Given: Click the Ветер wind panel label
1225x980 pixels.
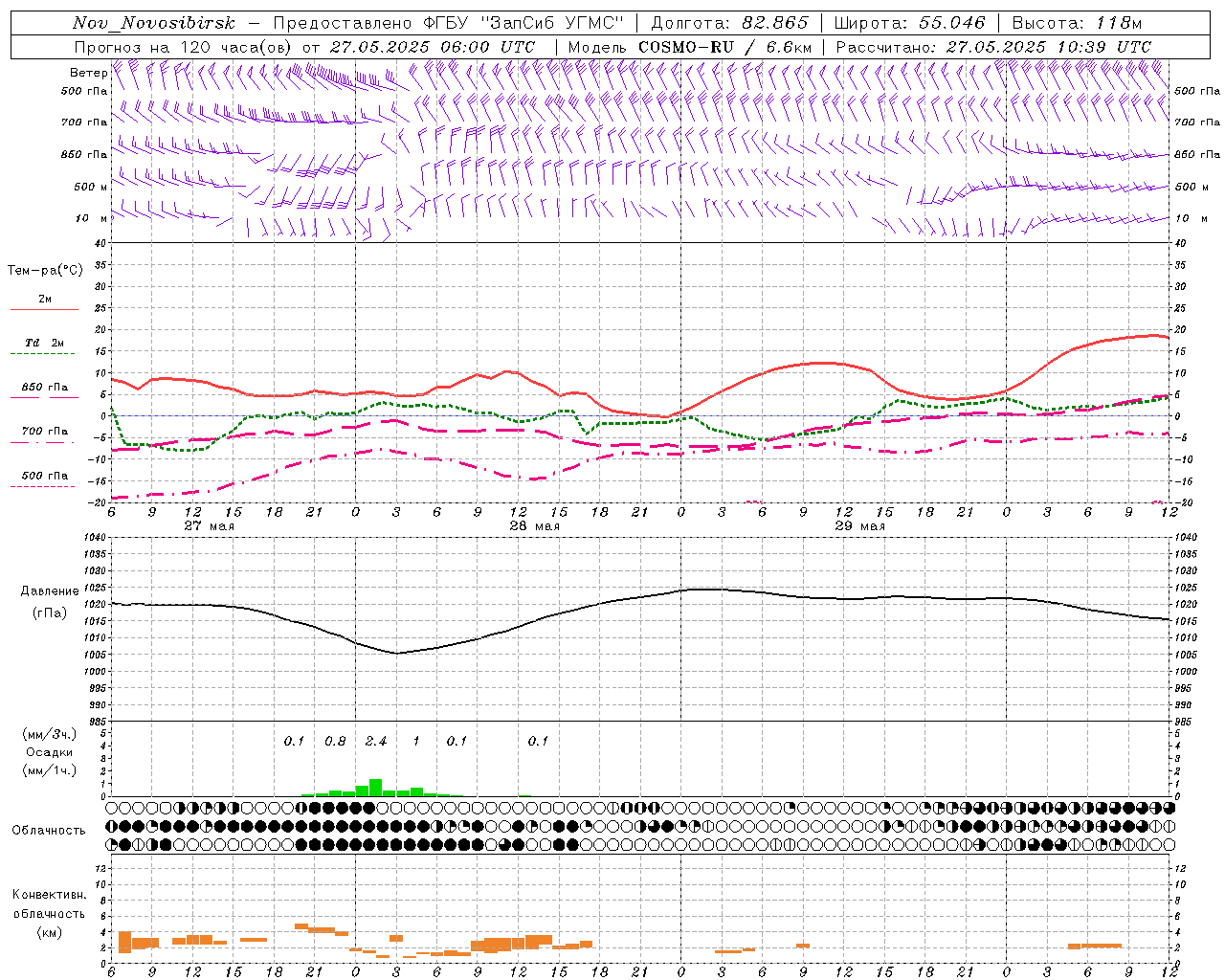Looking at the screenshot, I should point(88,73).
